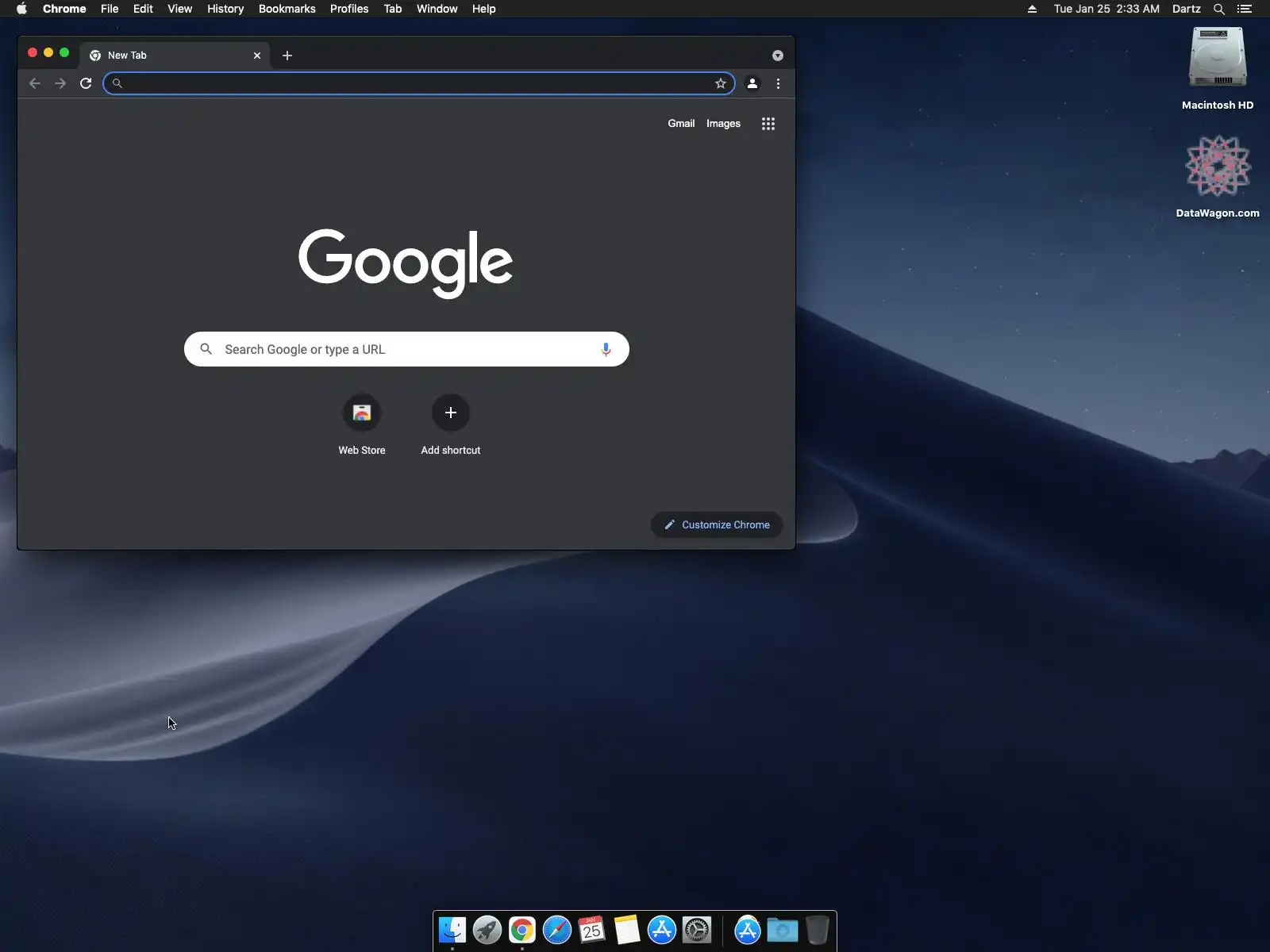Open the Gmail link
This screenshot has width=1270, height=952.
pos(681,124)
